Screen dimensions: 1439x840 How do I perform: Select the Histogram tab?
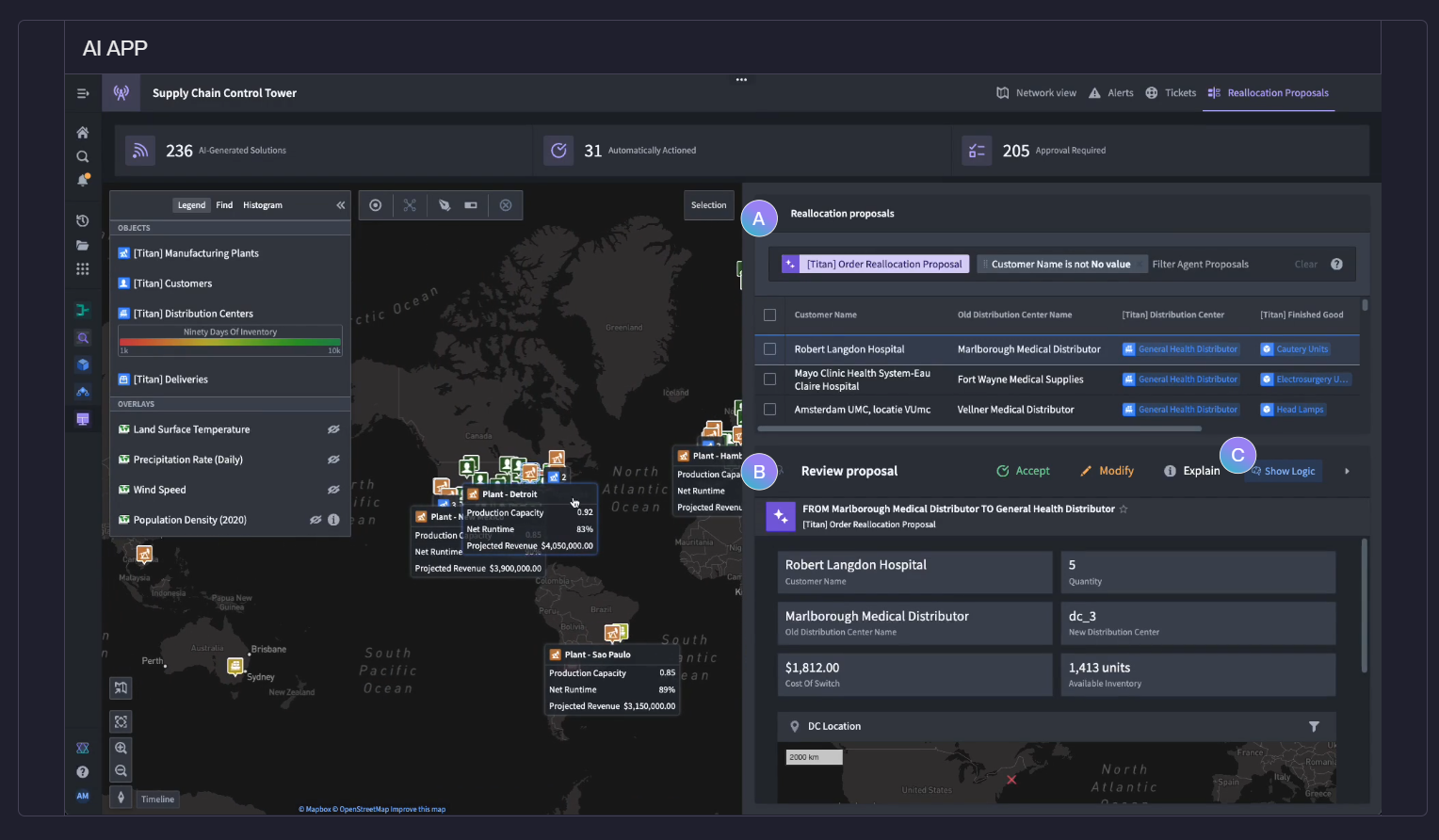(263, 205)
